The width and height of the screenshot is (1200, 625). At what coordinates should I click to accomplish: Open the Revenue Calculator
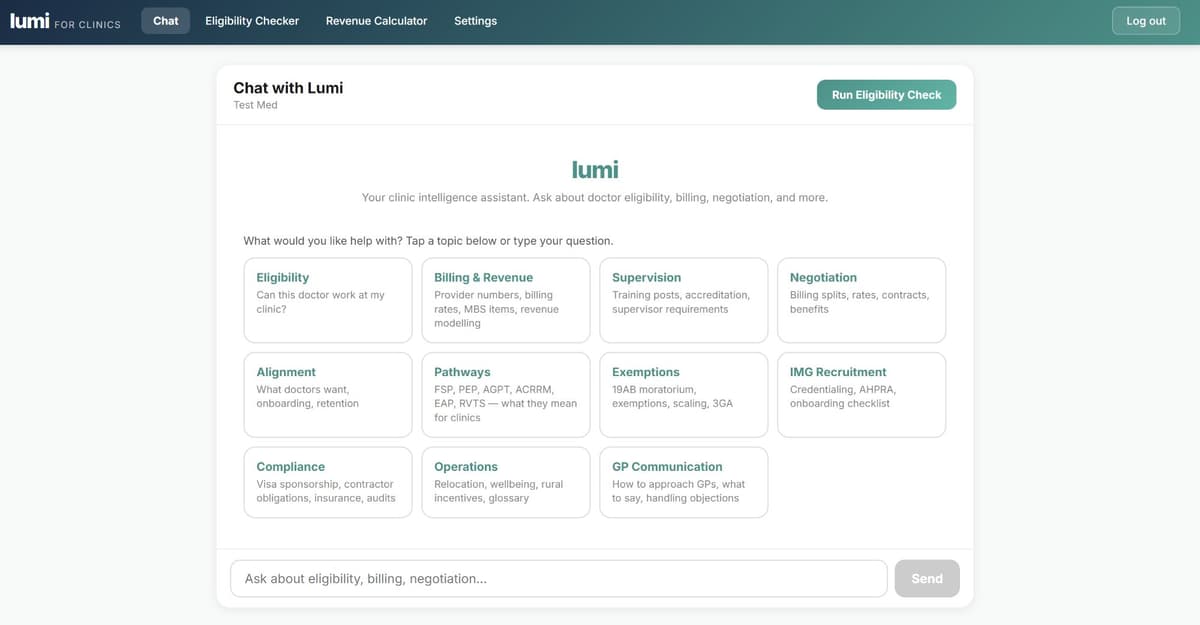point(376,20)
